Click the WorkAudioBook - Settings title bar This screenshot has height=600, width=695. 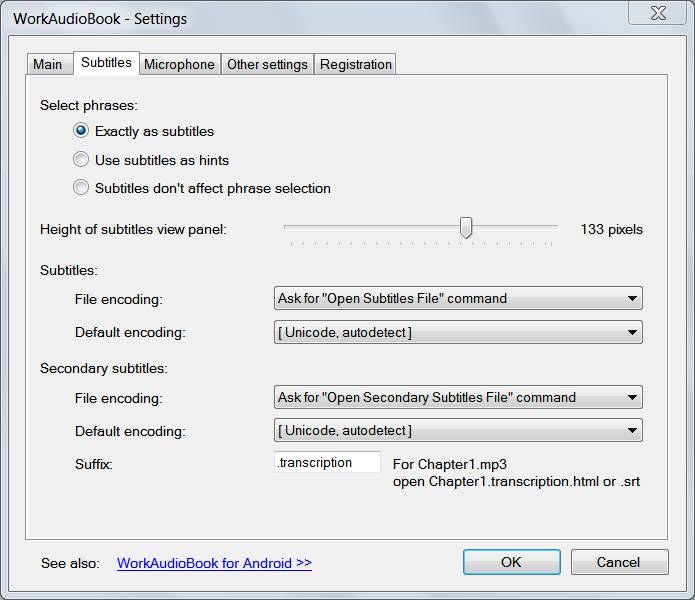[x=300, y=18]
